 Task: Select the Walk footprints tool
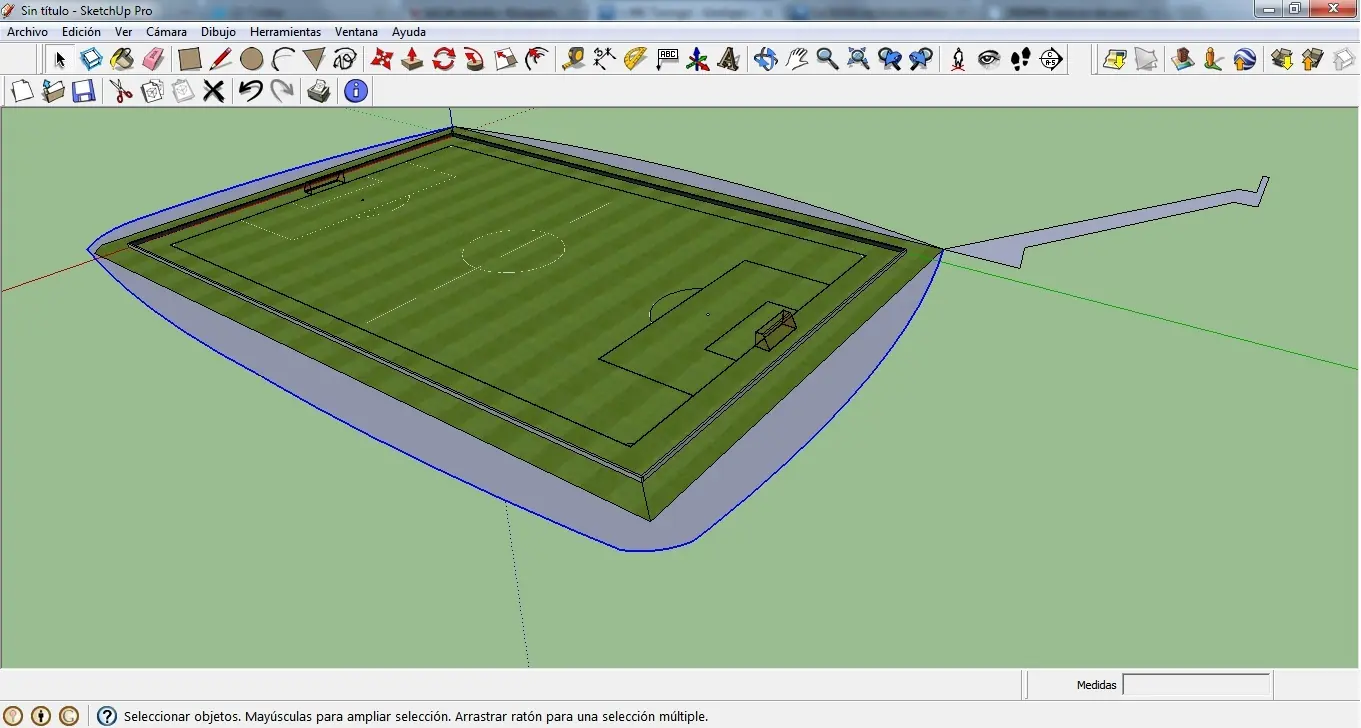coord(1020,59)
